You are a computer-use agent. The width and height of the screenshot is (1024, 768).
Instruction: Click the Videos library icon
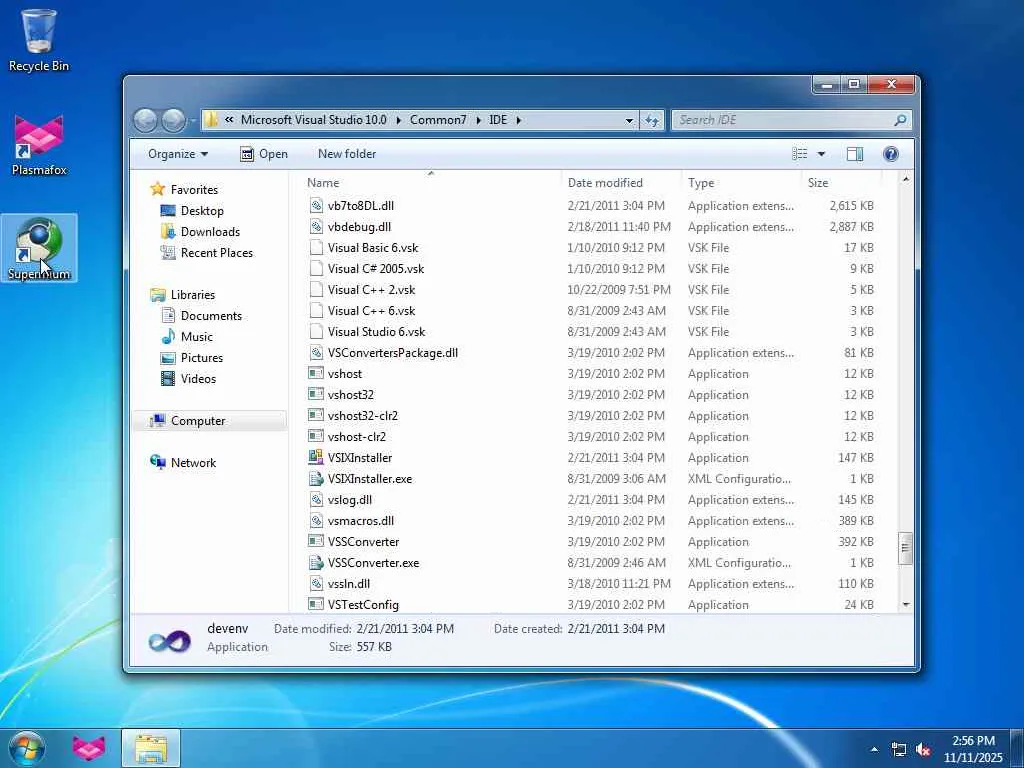pyautogui.click(x=168, y=379)
